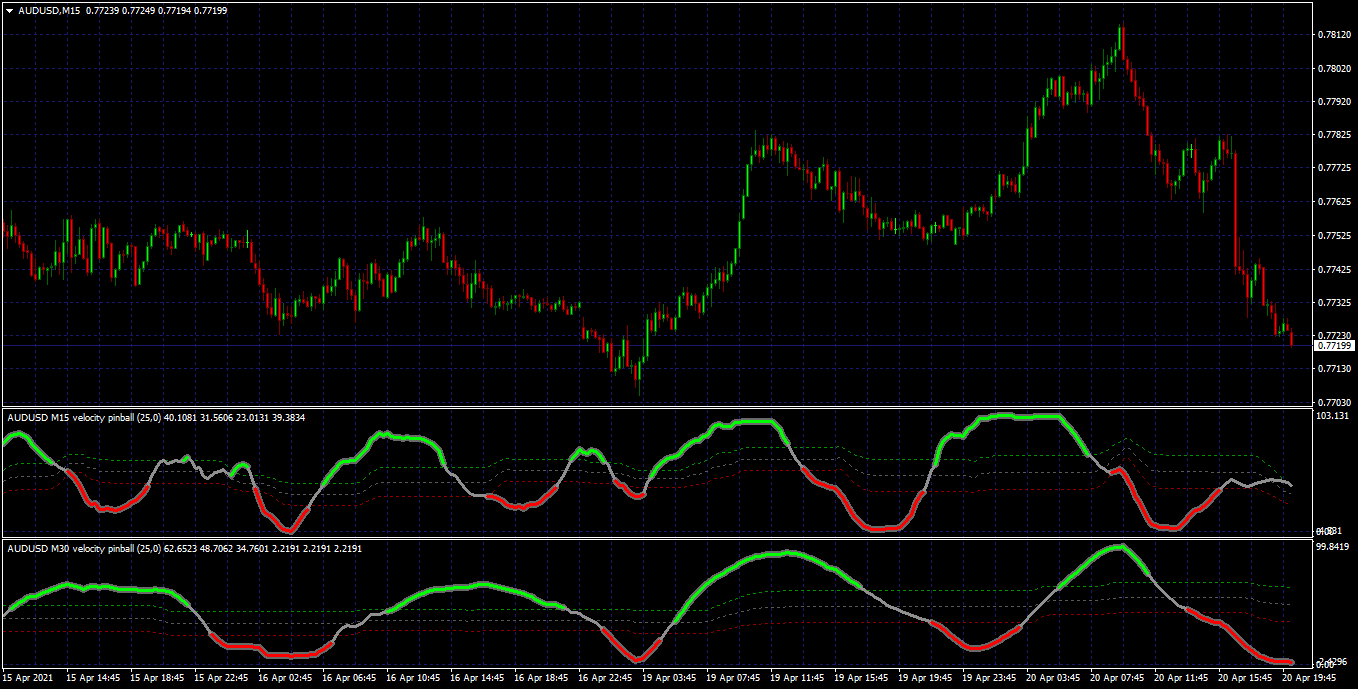
Task: Click the 20 Apr 03:45 time label
Action: (x=1053, y=677)
